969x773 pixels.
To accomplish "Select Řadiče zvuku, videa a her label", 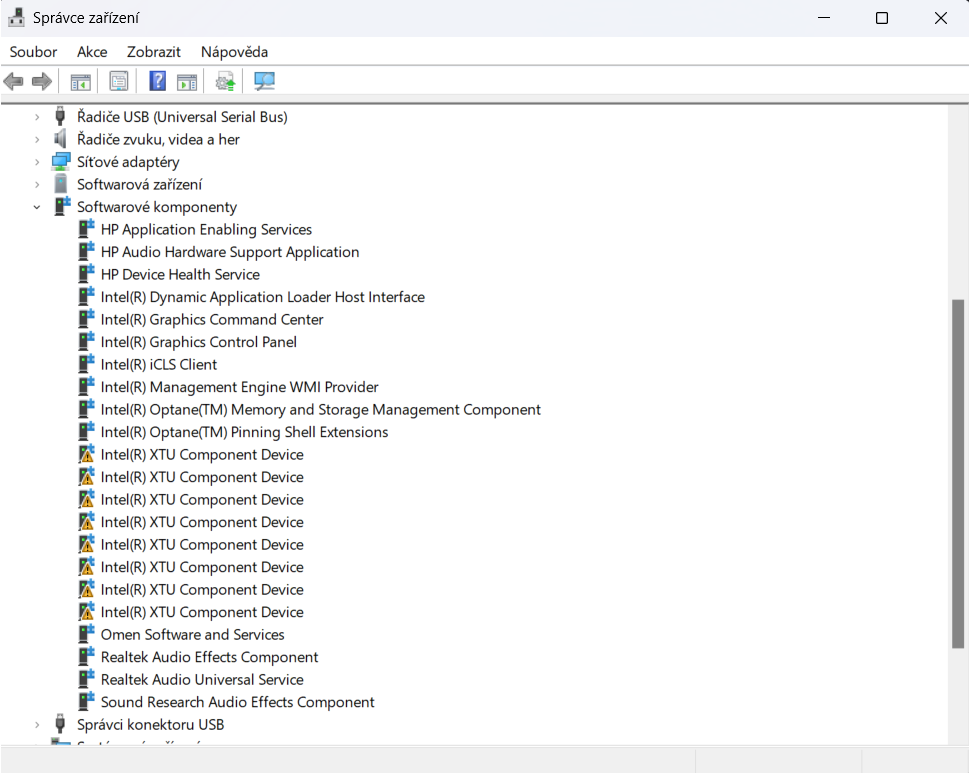I will coord(158,139).
